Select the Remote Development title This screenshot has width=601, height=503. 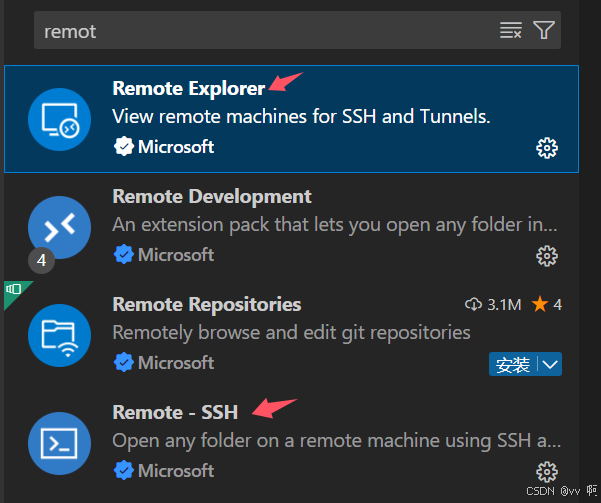pos(212,197)
